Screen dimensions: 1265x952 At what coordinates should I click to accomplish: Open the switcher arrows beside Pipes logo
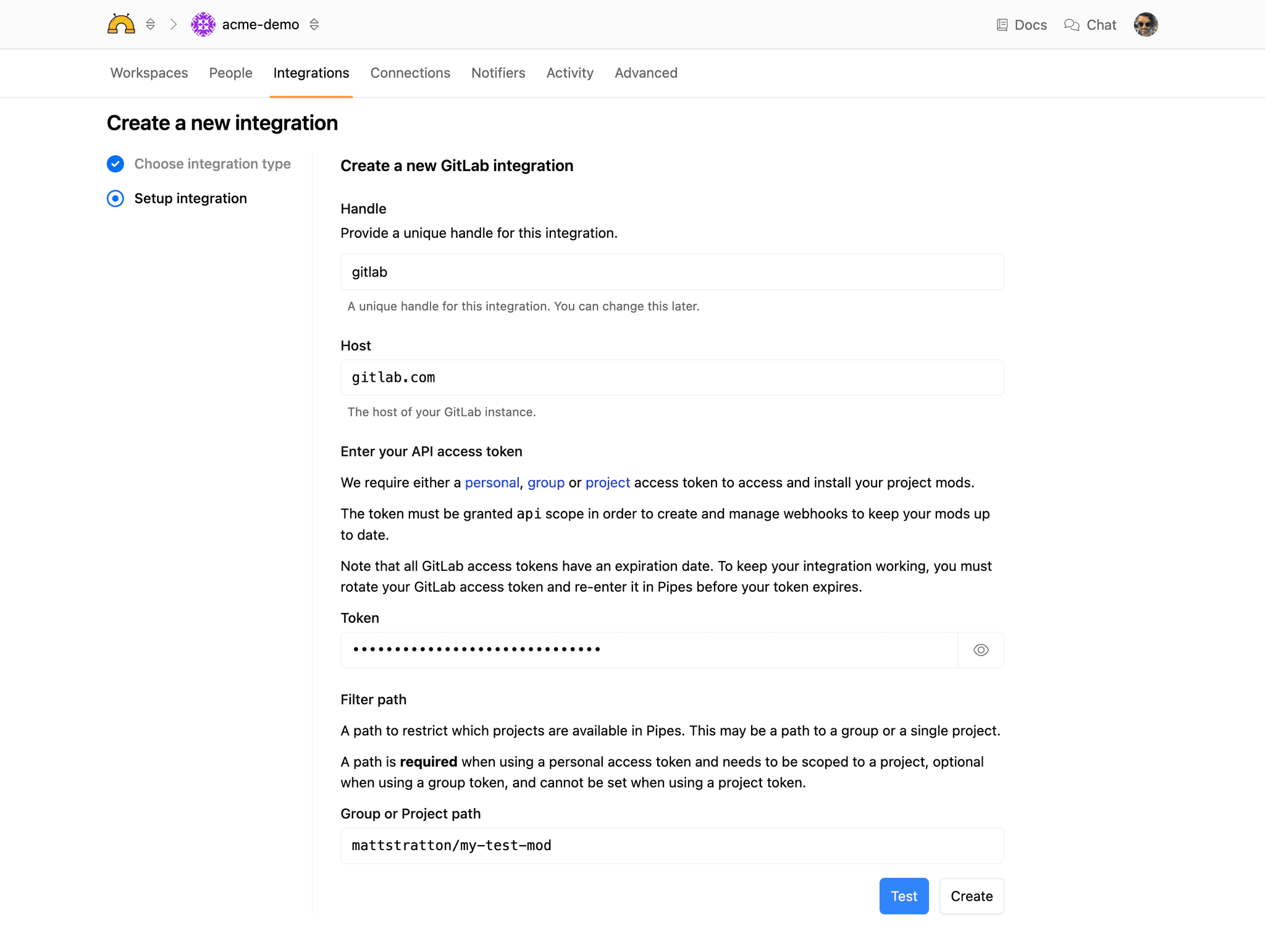point(150,24)
